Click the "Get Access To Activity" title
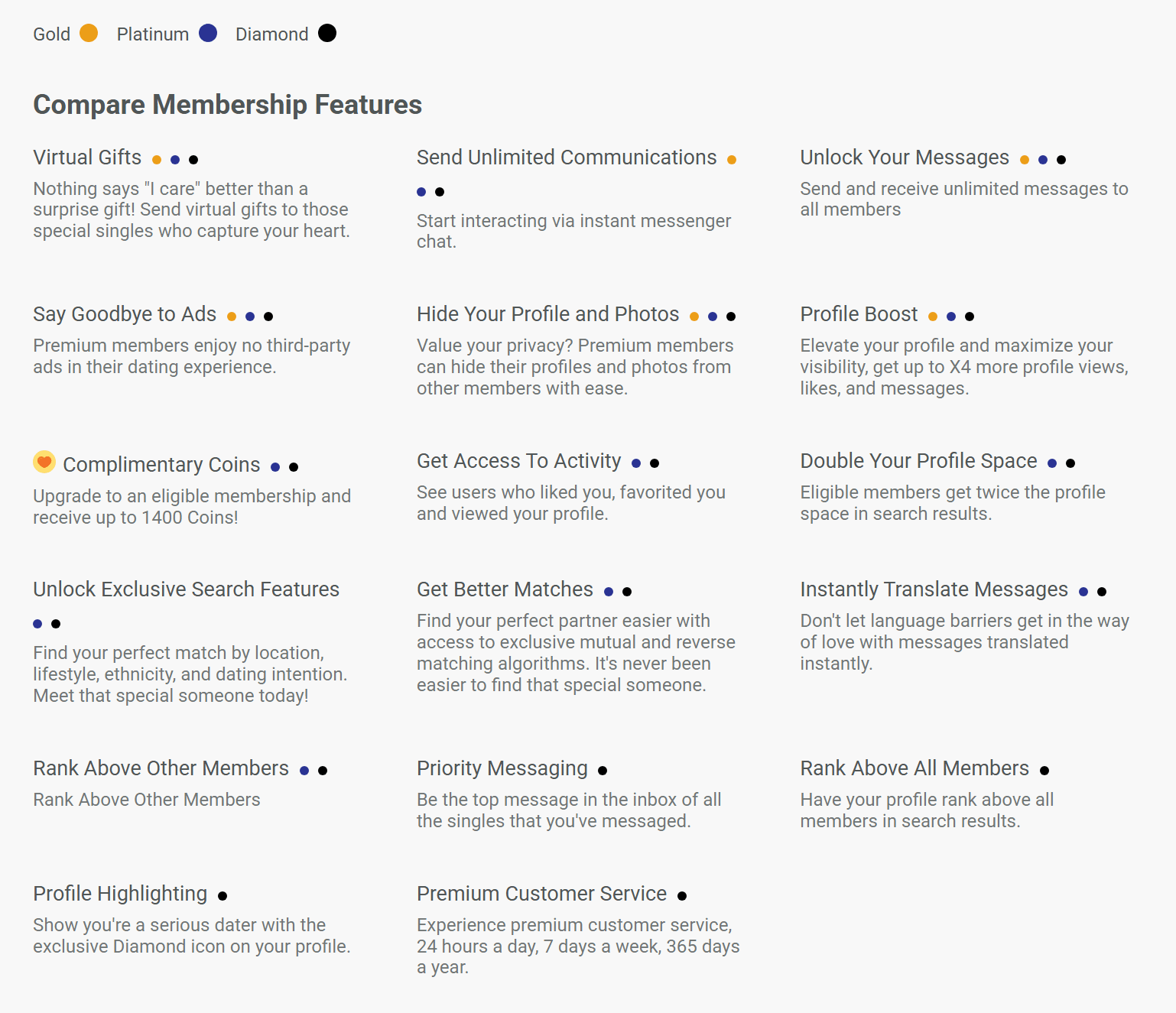 [518, 461]
